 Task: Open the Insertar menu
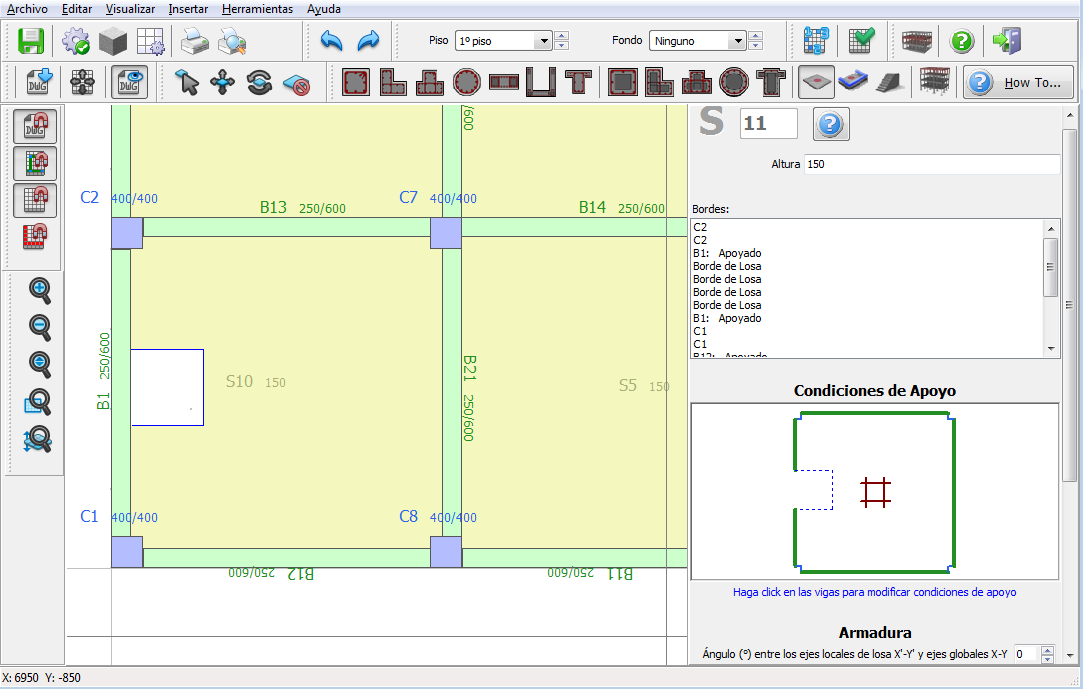click(188, 9)
